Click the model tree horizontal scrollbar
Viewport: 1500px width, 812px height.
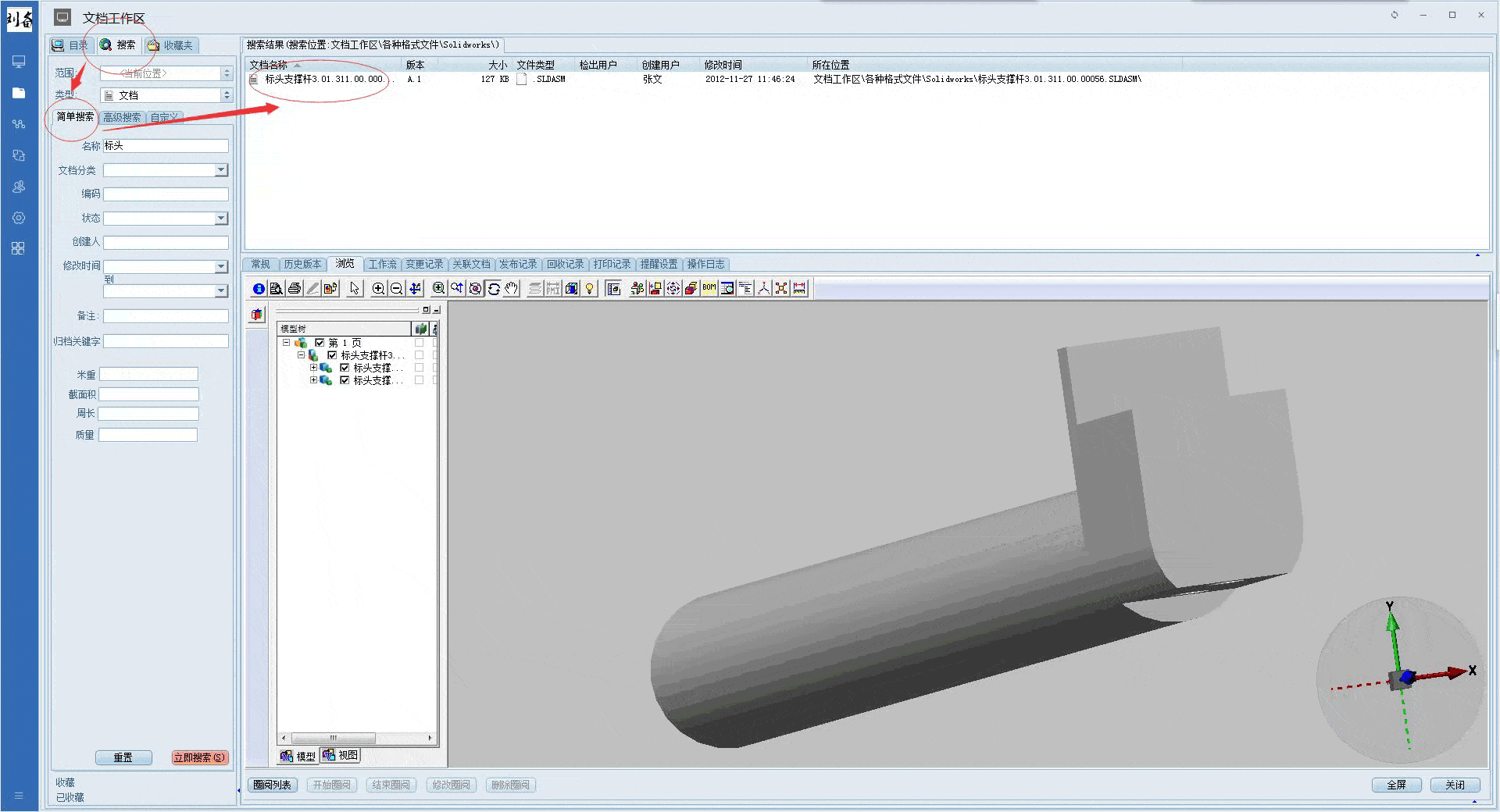pos(356,738)
